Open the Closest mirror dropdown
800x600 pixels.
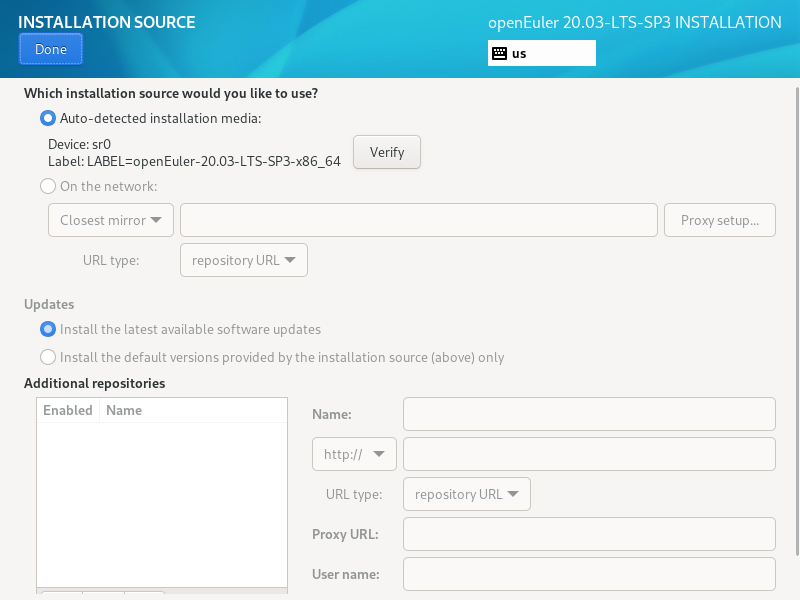[111, 220]
